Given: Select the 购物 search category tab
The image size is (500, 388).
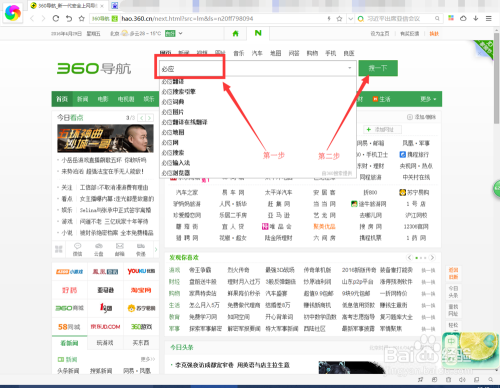Looking at the screenshot, I should (312, 53).
